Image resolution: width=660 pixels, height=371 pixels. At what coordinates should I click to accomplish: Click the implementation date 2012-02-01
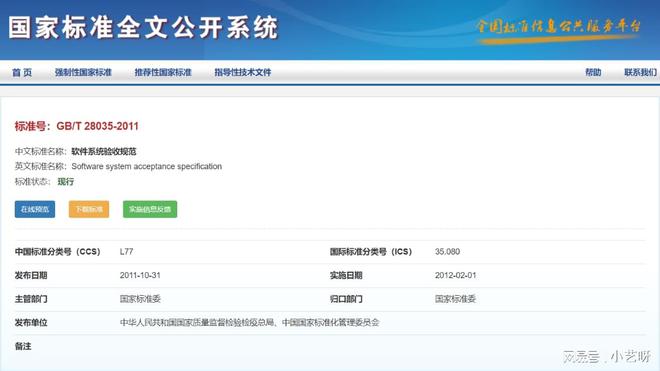(455, 275)
